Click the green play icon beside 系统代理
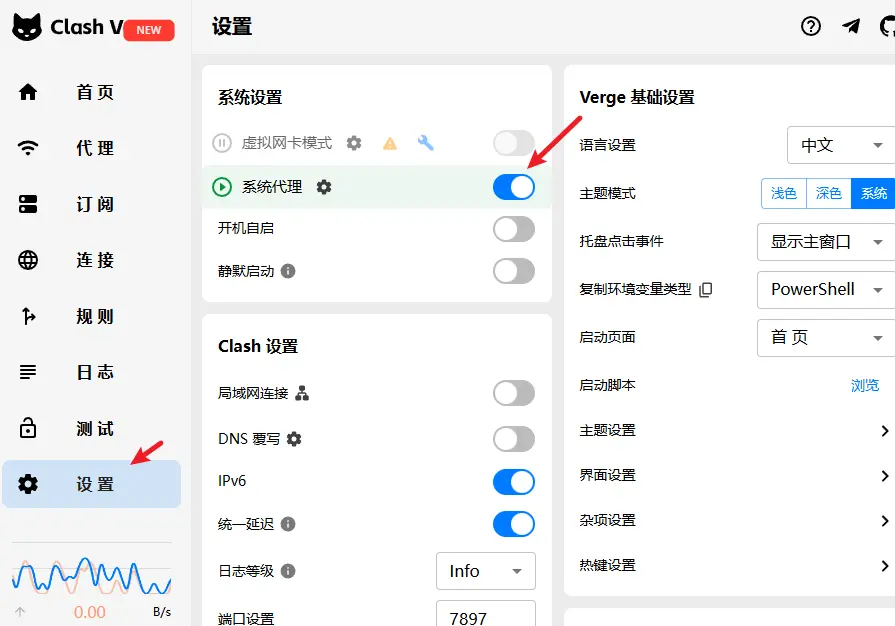895x626 pixels. point(221,187)
